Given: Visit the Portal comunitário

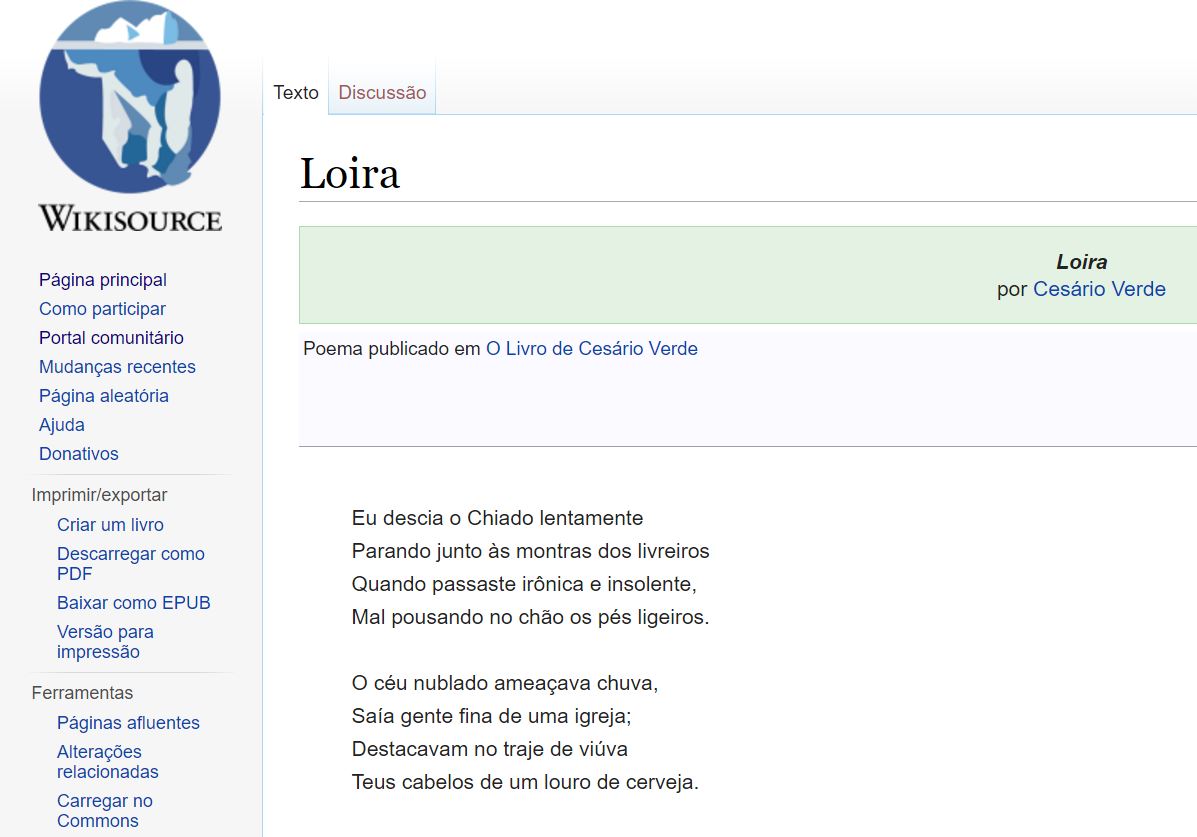Looking at the screenshot, I should (x=111, y=338).
